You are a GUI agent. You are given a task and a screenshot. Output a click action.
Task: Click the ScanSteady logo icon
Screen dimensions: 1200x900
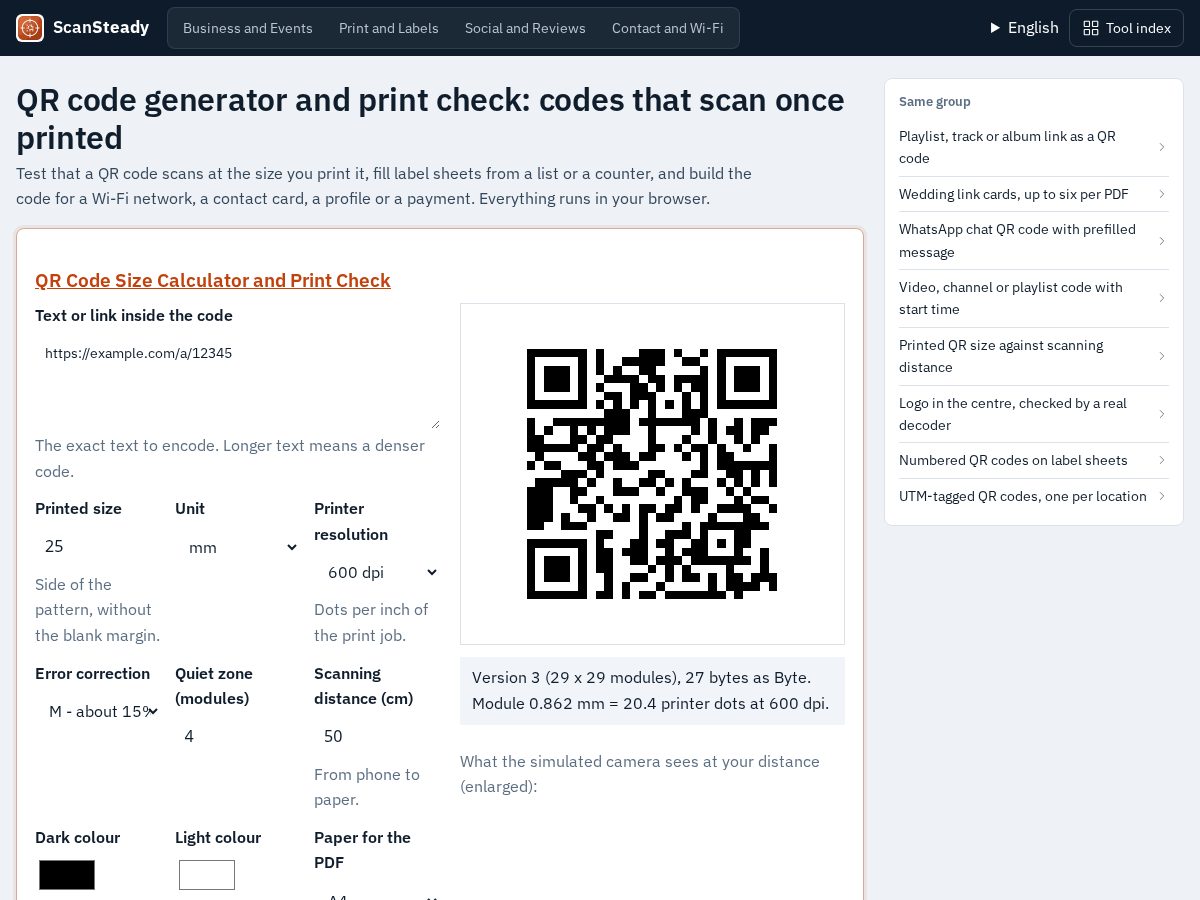click(30, 28)
